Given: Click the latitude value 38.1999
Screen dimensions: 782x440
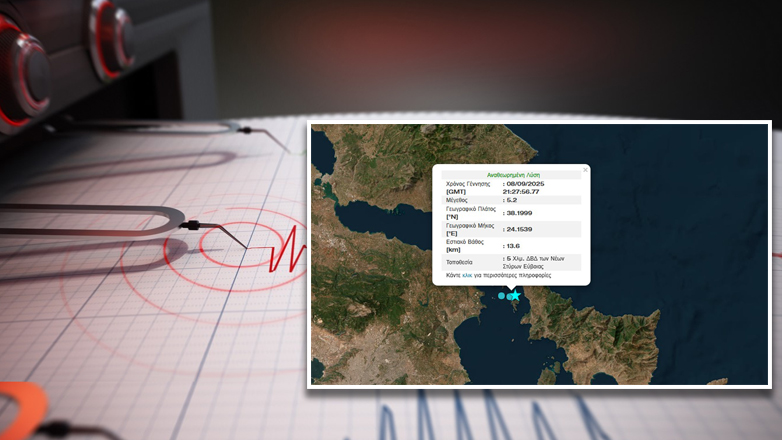Looking at the screenshot, I should [x=519, y=213].
